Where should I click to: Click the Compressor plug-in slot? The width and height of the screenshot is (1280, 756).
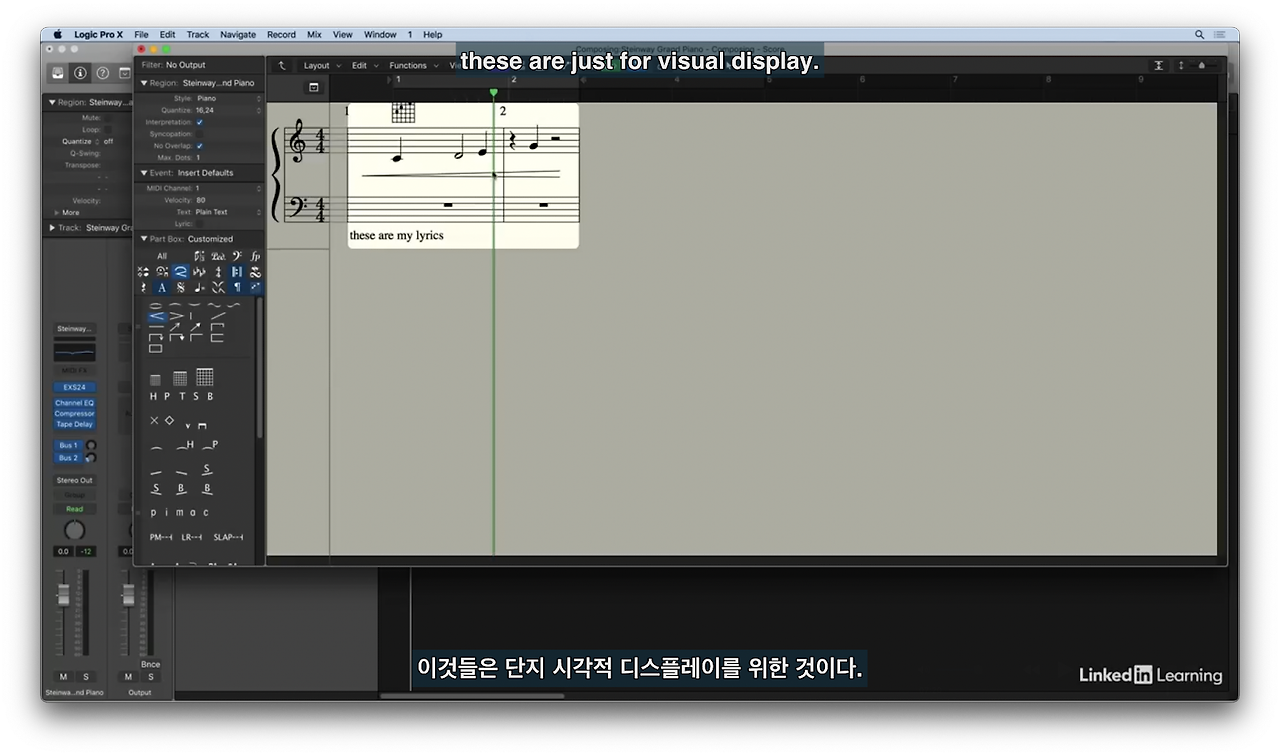tap(75, 414)
